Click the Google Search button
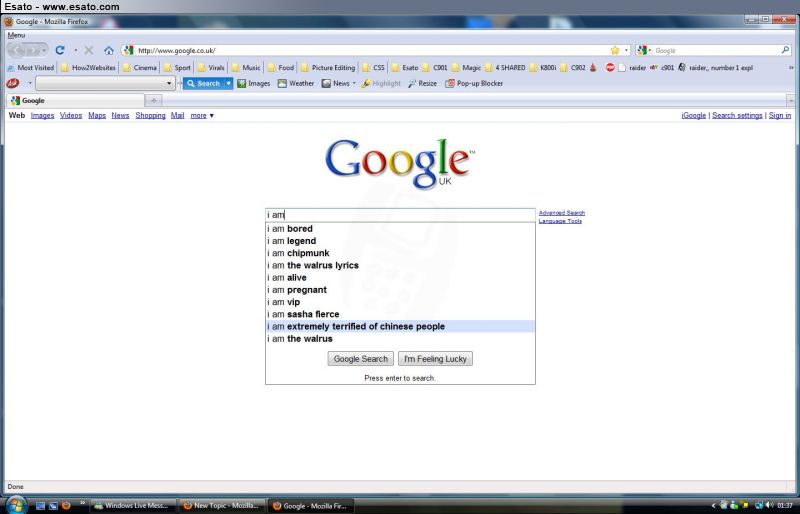 pos(361,359)
